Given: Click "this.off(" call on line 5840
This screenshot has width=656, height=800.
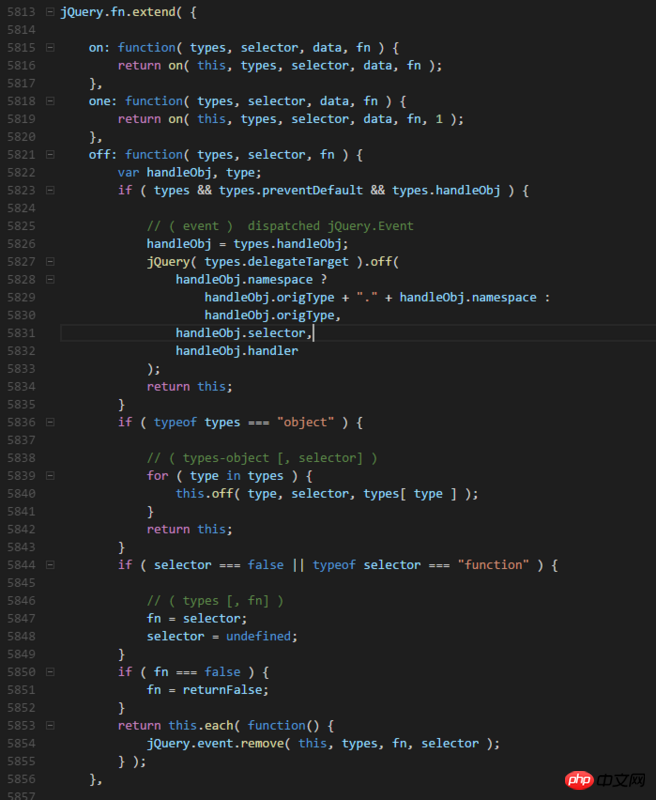Looking at the screenshot, I should click(208, 494).
